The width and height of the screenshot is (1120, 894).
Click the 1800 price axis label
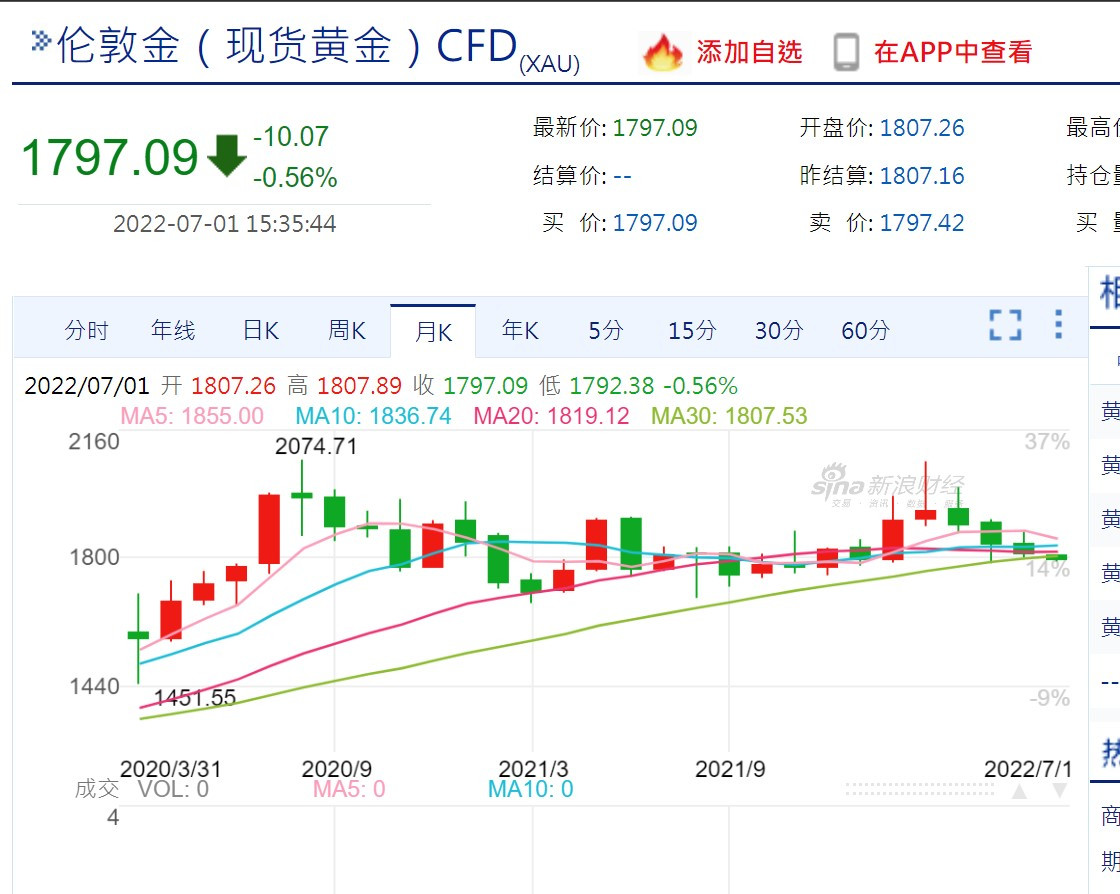94,557
